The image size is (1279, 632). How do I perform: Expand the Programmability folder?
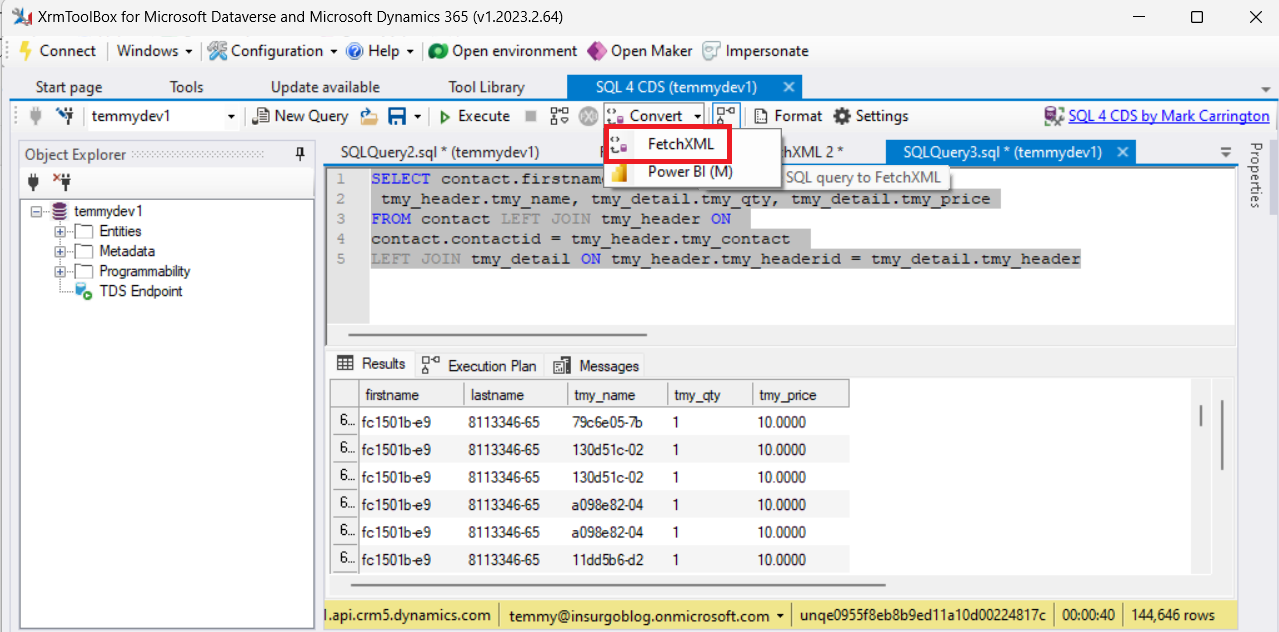[x=60, y=271]
